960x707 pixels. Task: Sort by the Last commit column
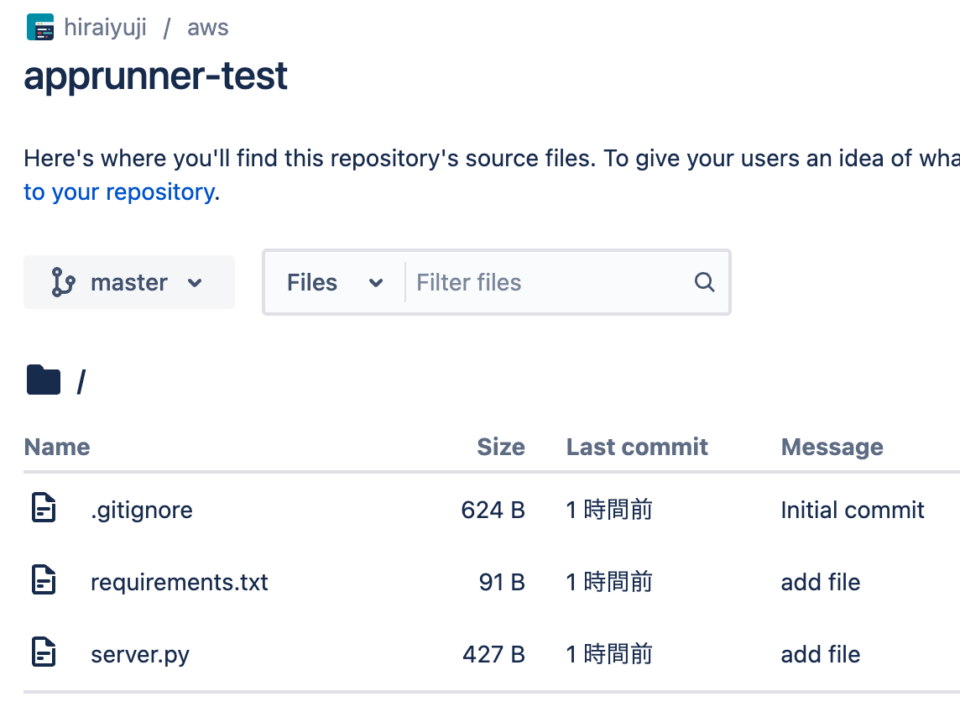(637, 446)
